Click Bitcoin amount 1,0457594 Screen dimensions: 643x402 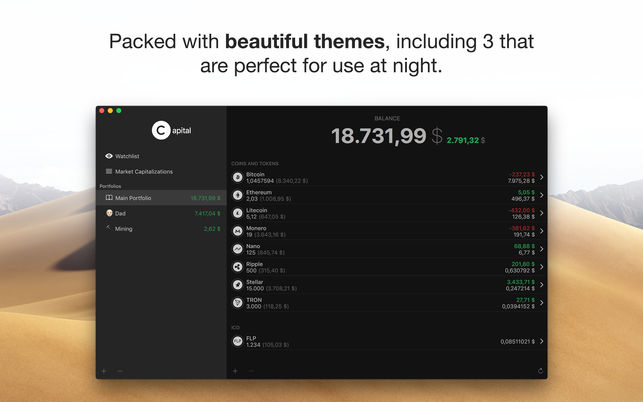coord(260,181)
